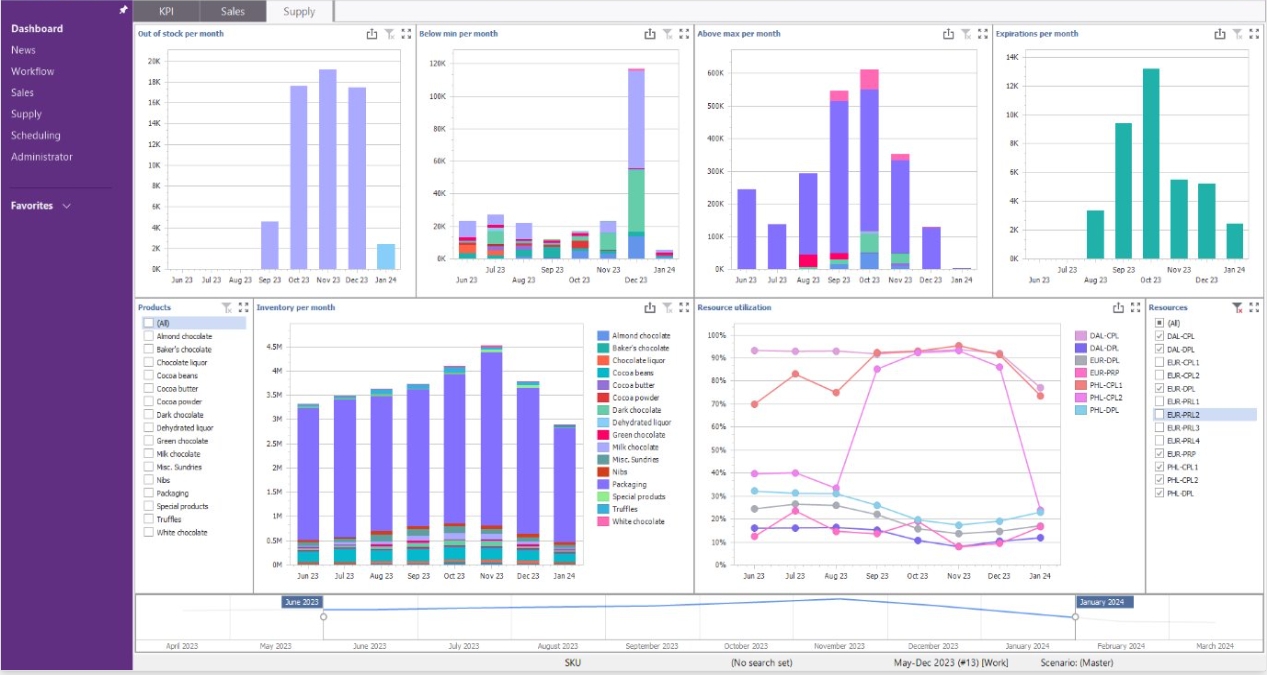Unpin the sidebar with the pin icon

pos(123,9)
